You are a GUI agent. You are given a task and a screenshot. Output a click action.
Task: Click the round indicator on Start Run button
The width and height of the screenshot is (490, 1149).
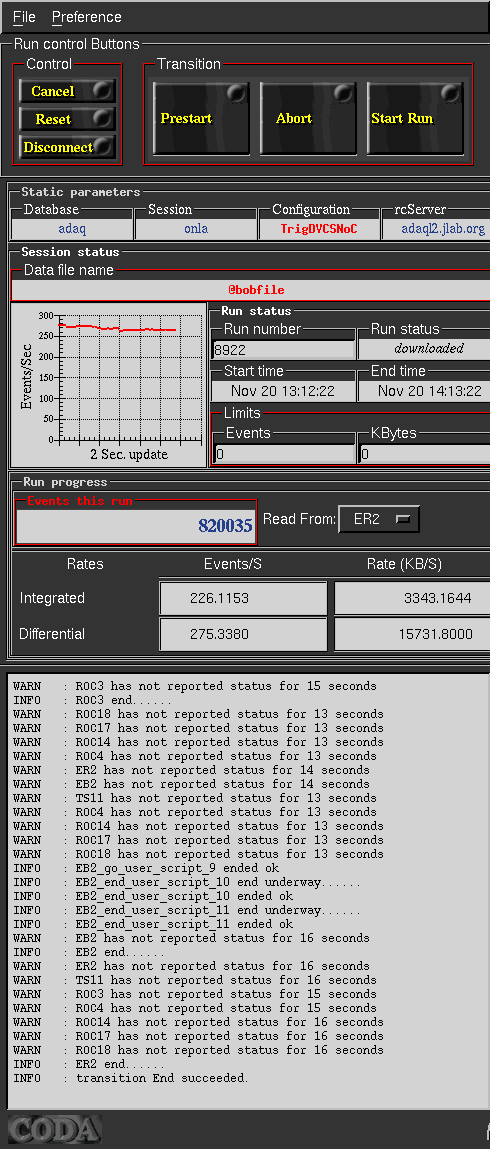452,93
